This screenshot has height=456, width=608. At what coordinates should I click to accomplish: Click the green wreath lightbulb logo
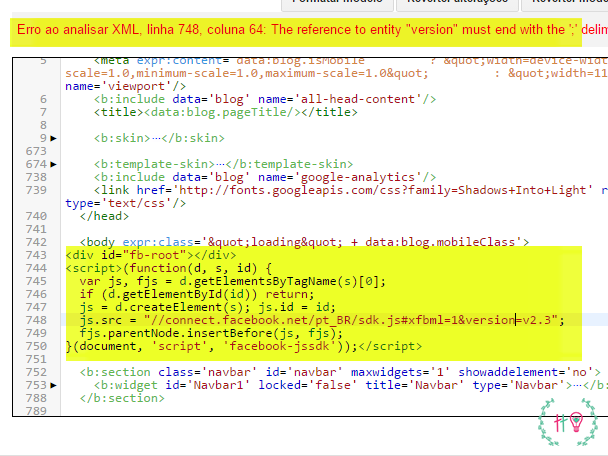(568, 422)
